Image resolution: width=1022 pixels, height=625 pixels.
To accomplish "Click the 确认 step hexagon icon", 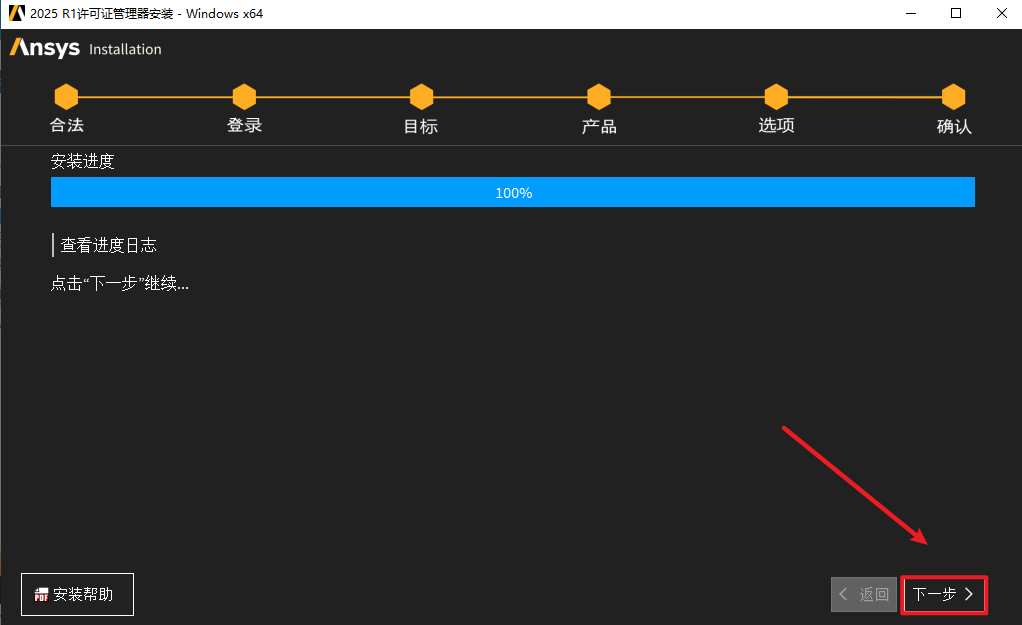I will pyautogui.click(x=954, y=97).
